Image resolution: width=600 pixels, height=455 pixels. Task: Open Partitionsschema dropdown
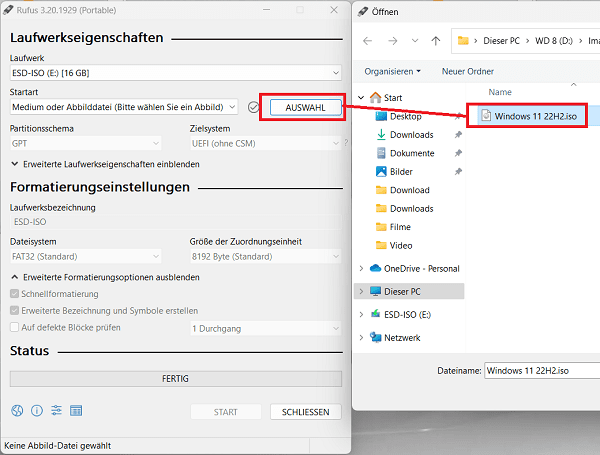[x=85, y=144]
